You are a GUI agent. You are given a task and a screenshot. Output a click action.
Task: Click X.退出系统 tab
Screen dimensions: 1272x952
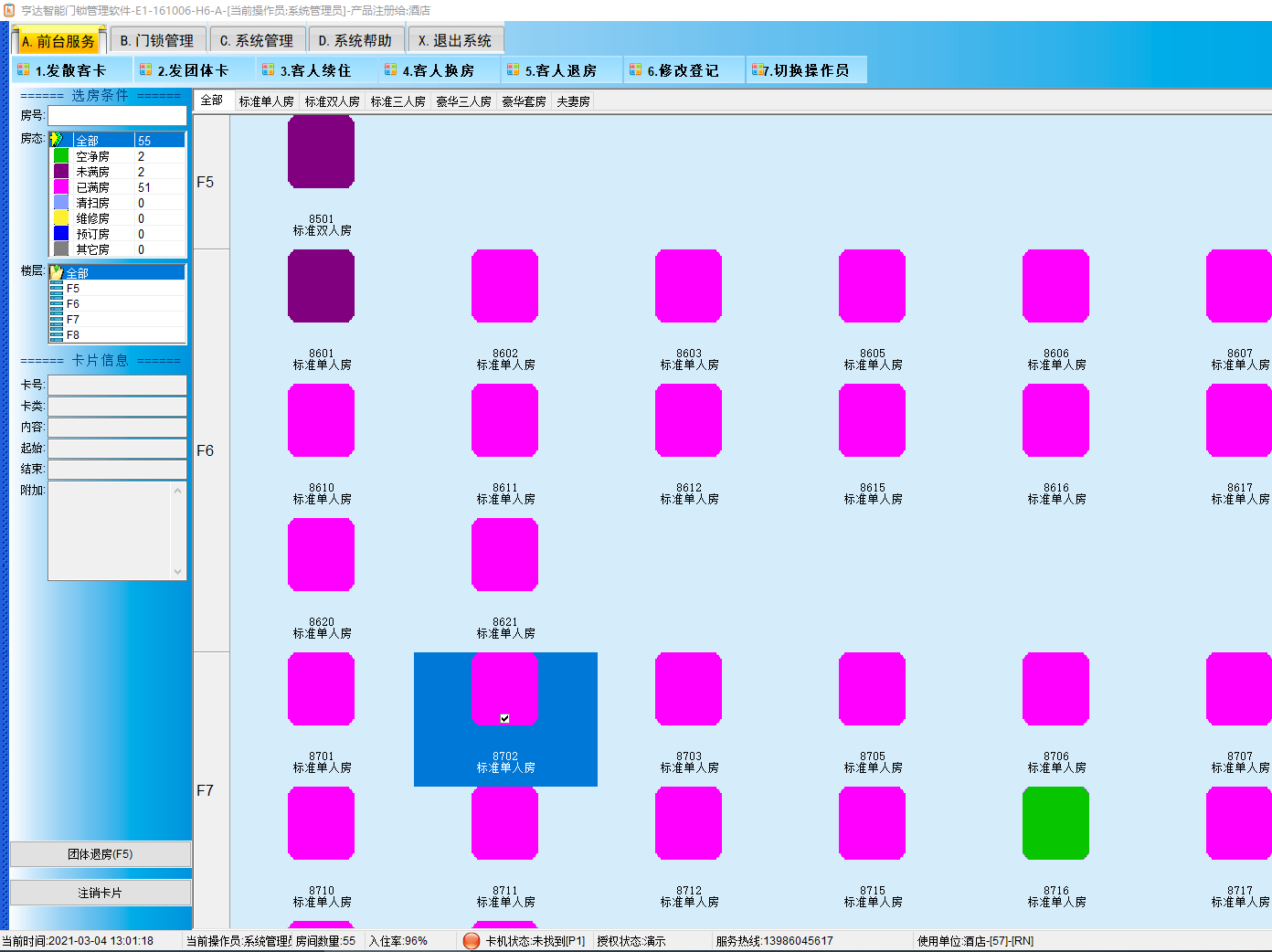455,41
